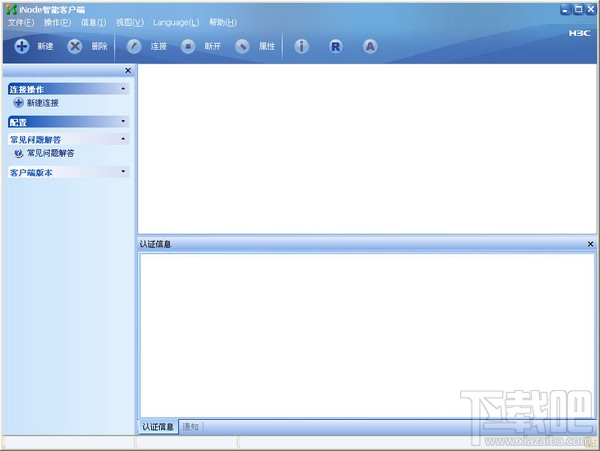Close the 认证信息 panel
The height and width of the screenshot is (451, 600).
point(590,244)
